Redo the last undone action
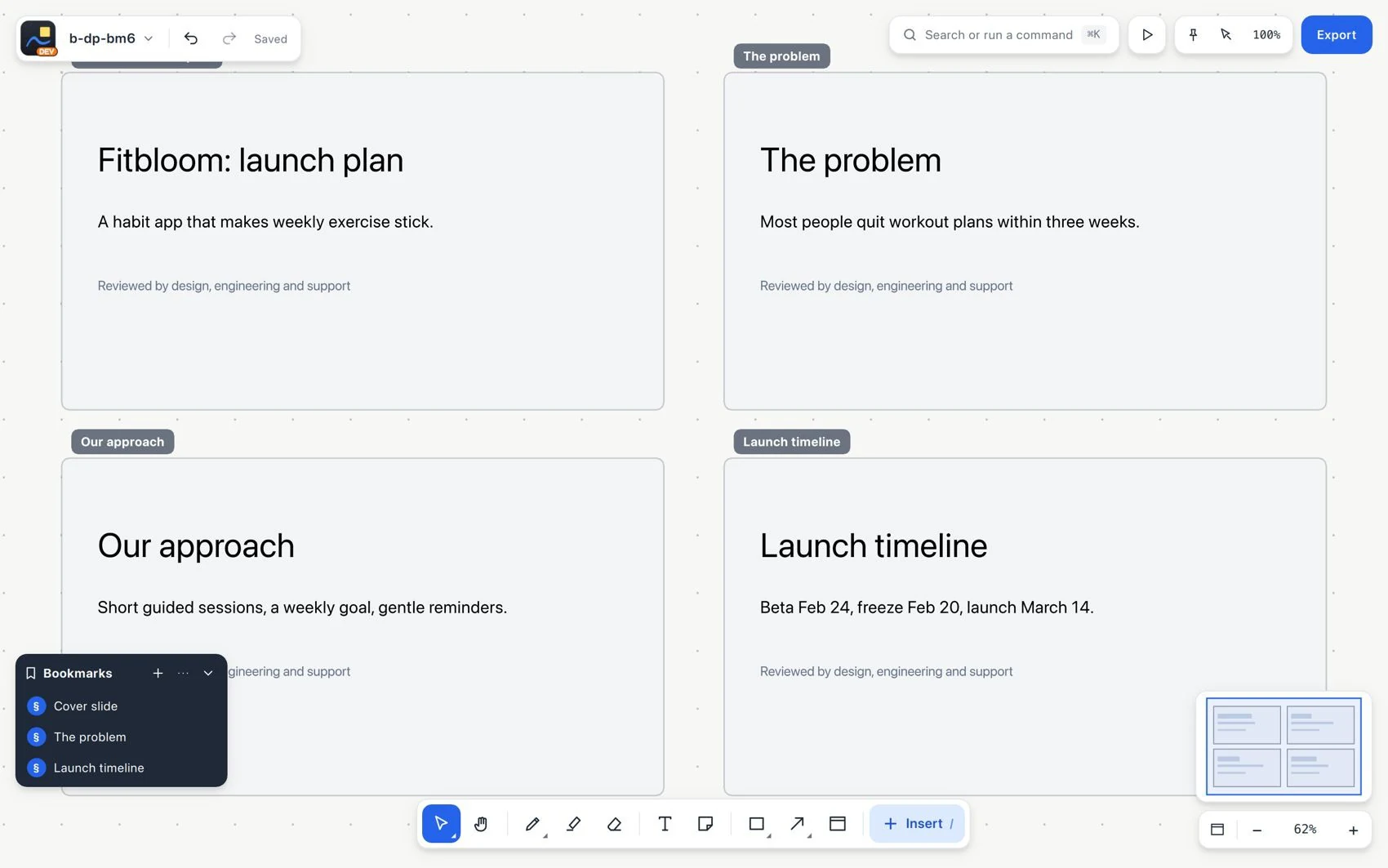This screenshot has height=868, width=1388. click(229, 38)
